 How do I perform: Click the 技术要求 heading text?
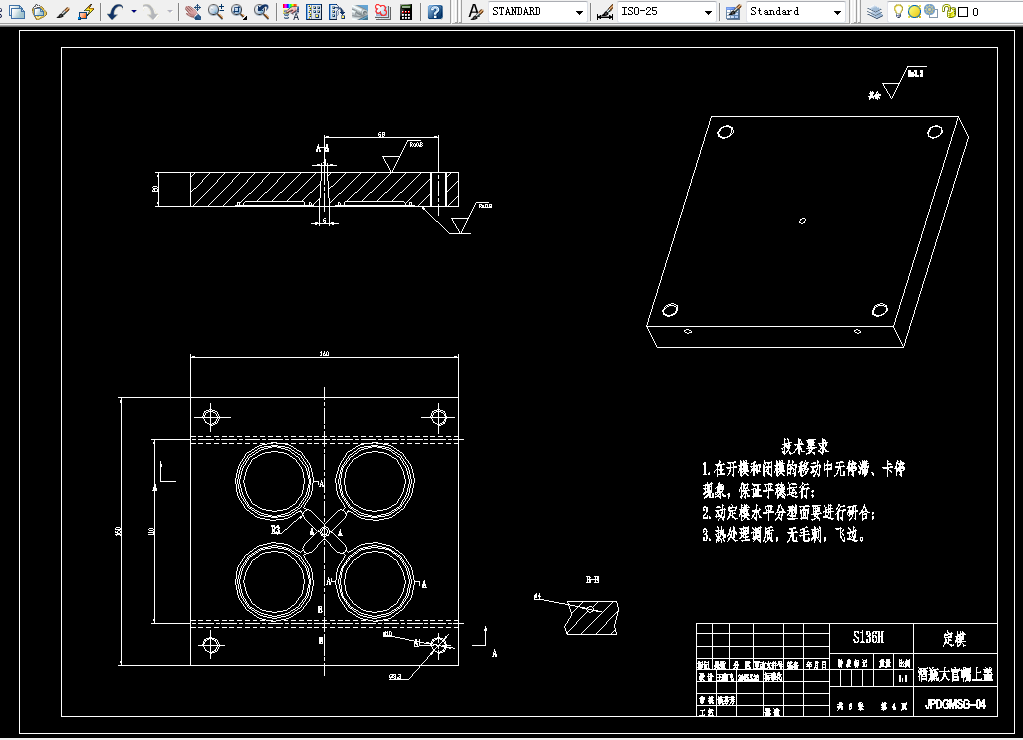tap(805, 446)
